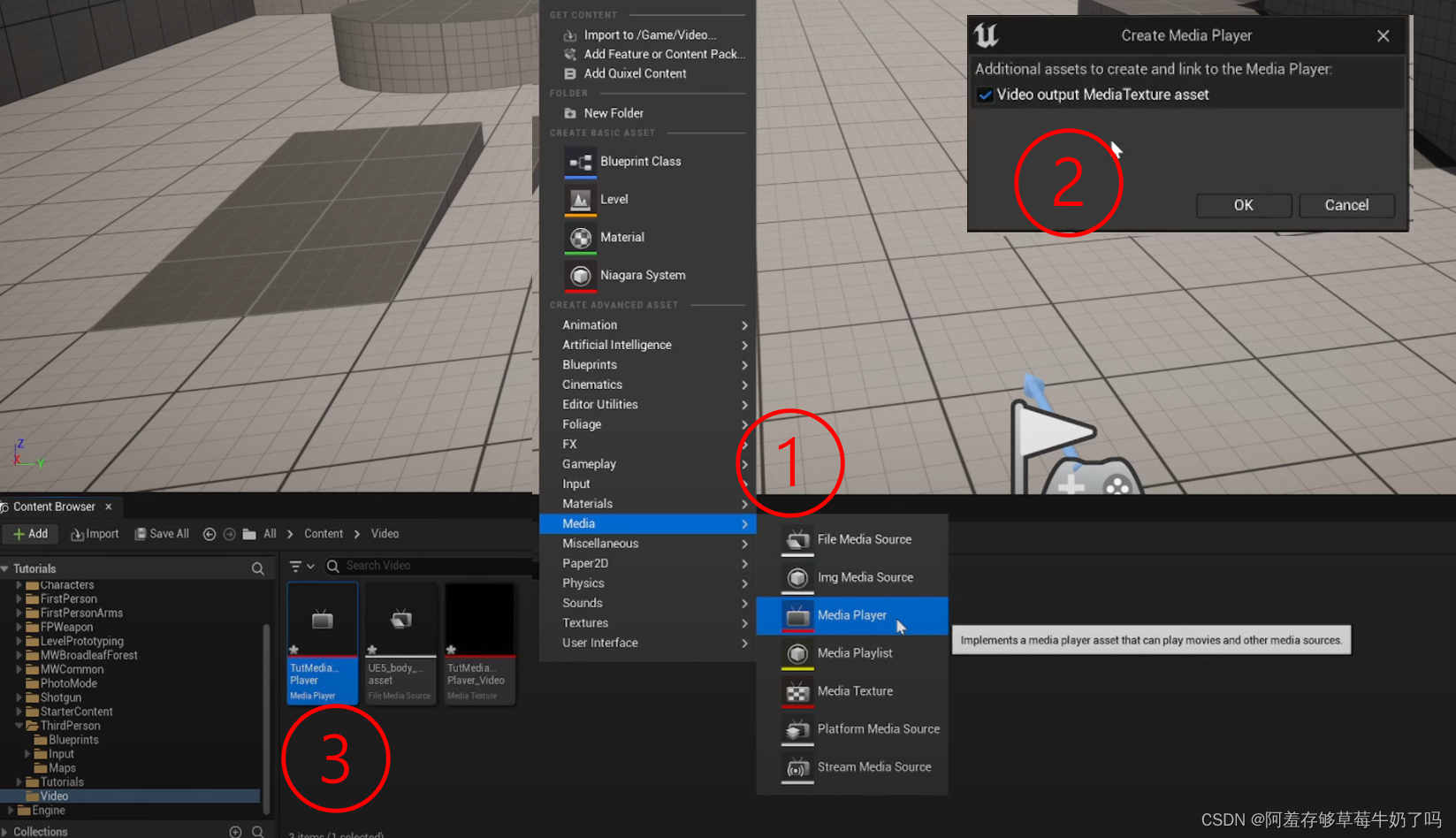Create a Niagara System

tap(643, 275)
